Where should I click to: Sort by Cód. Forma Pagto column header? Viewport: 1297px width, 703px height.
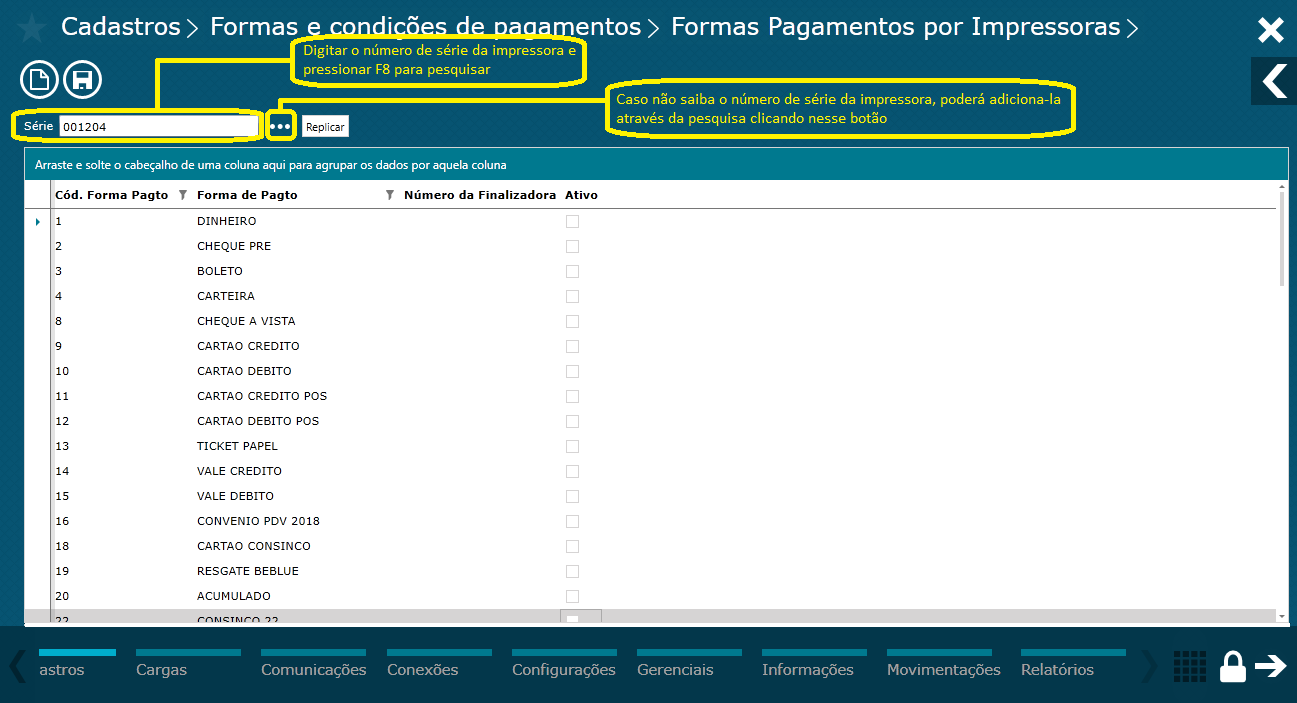tap(112, 195)
